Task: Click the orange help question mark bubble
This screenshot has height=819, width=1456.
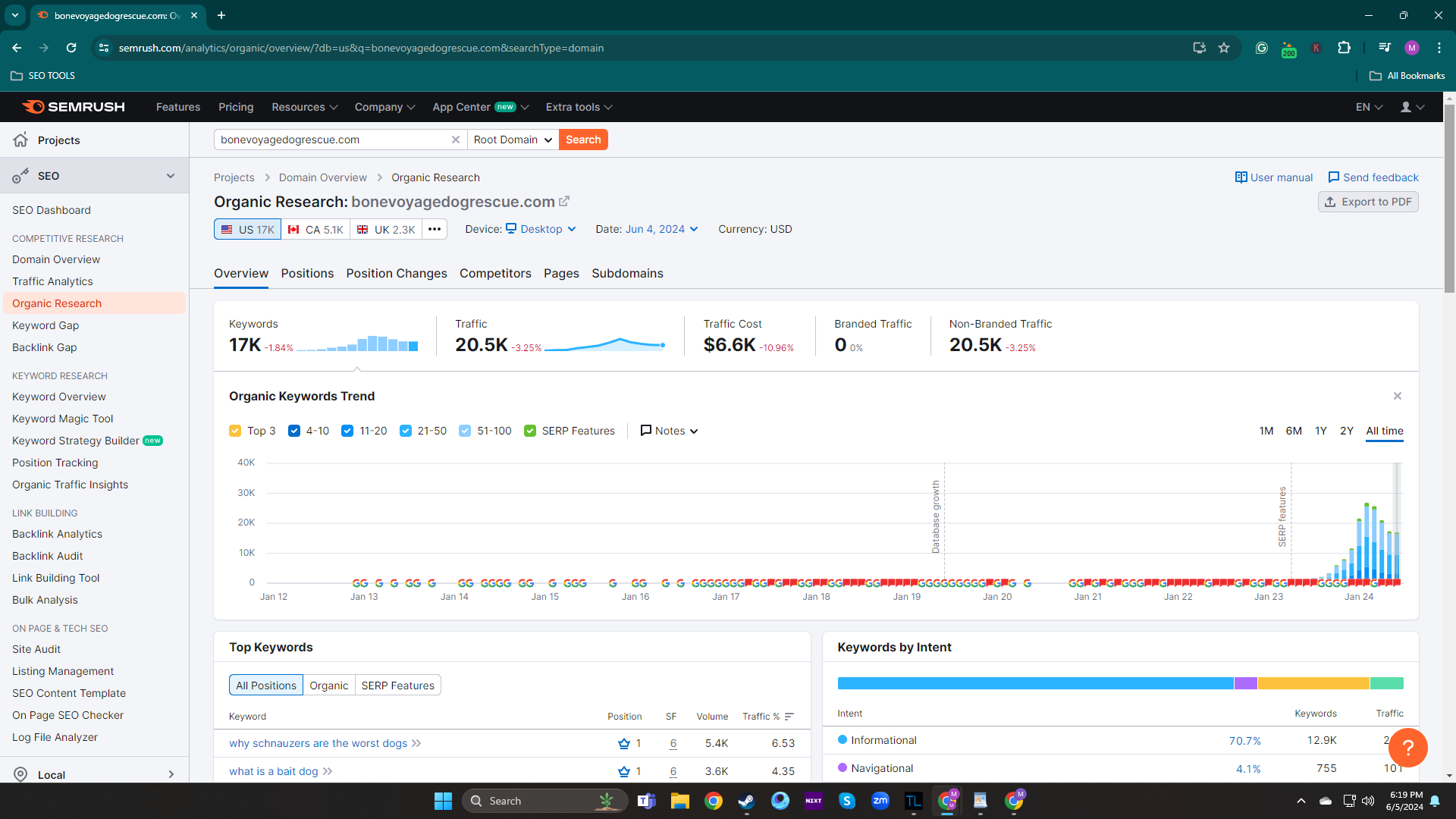Action: 1407,748
